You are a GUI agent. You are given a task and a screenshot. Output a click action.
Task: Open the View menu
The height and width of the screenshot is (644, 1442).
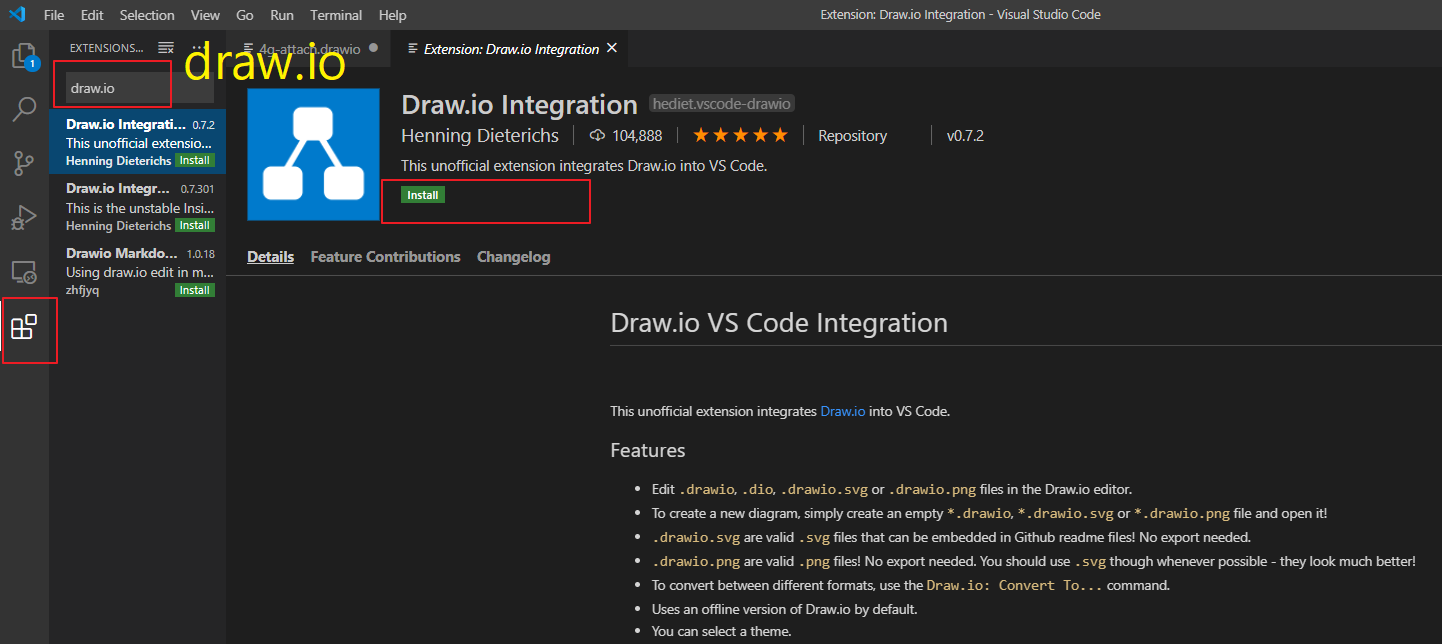tap(205, 15)
